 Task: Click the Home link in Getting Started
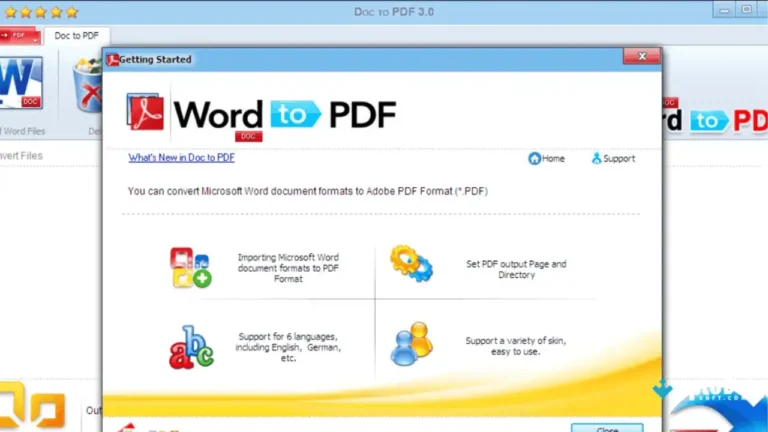click(547, 159)
